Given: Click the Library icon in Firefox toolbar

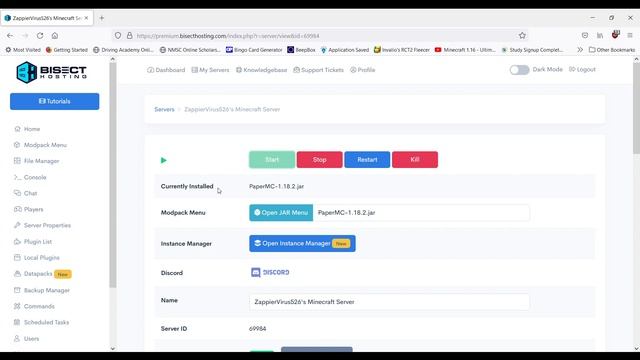Looking at the screenshot, I should click(x=600, y=36).
